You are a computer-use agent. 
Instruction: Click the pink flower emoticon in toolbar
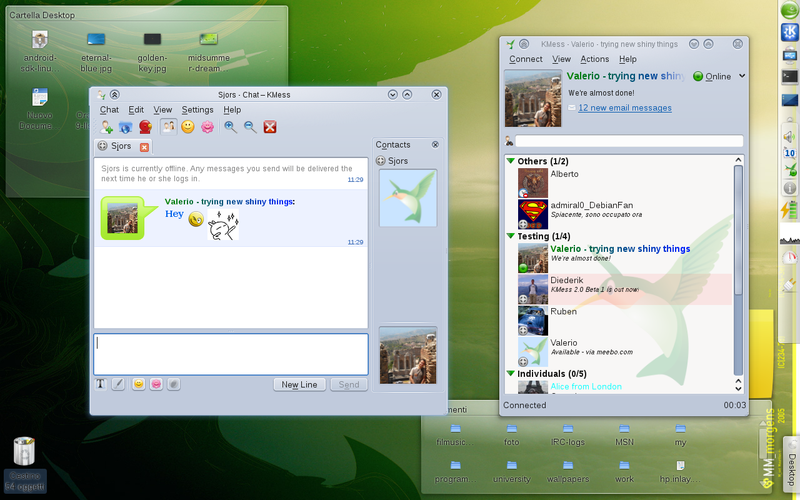pos(208,127)
